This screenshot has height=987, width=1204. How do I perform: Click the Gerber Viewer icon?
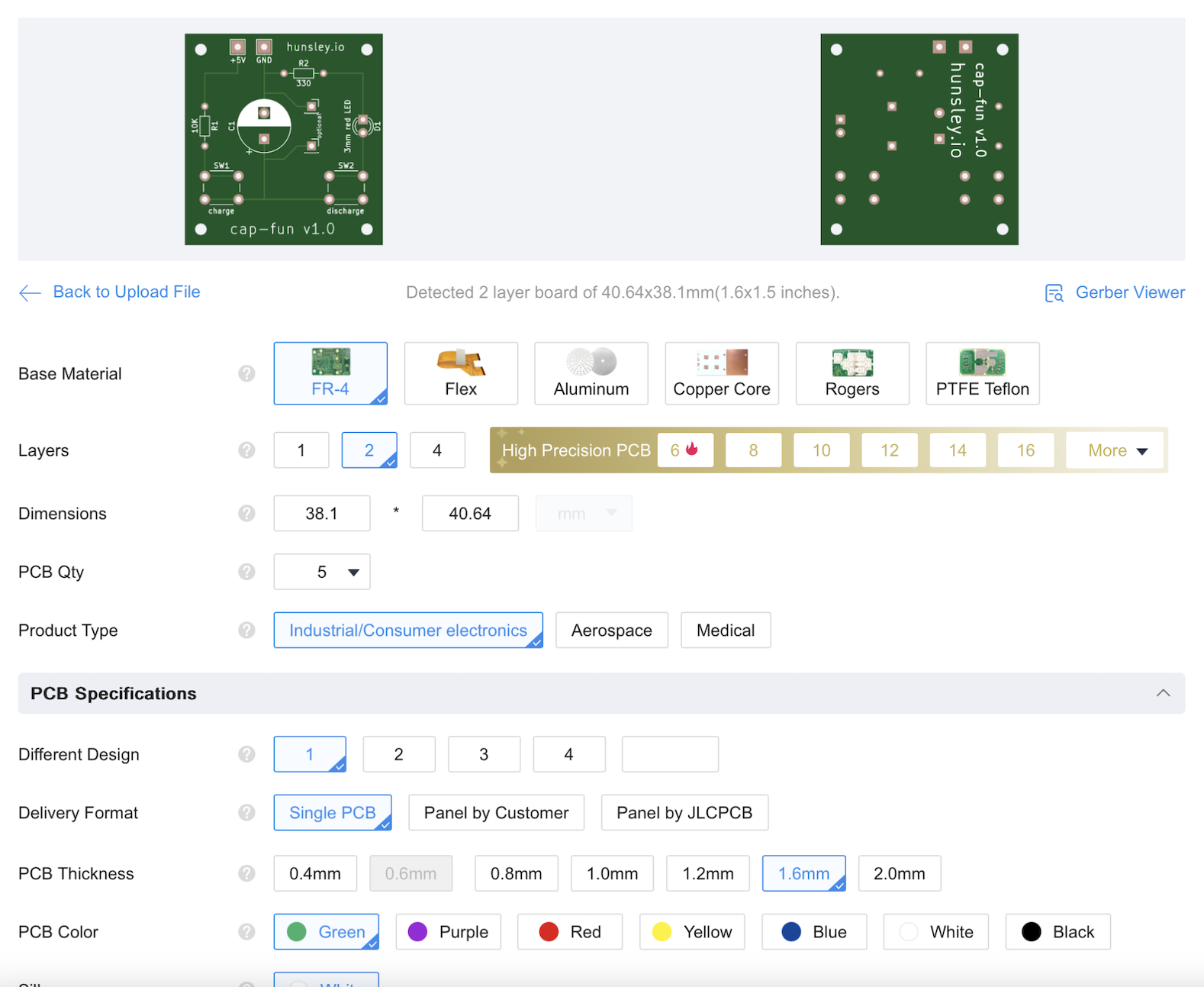(x=1054, y=293)
